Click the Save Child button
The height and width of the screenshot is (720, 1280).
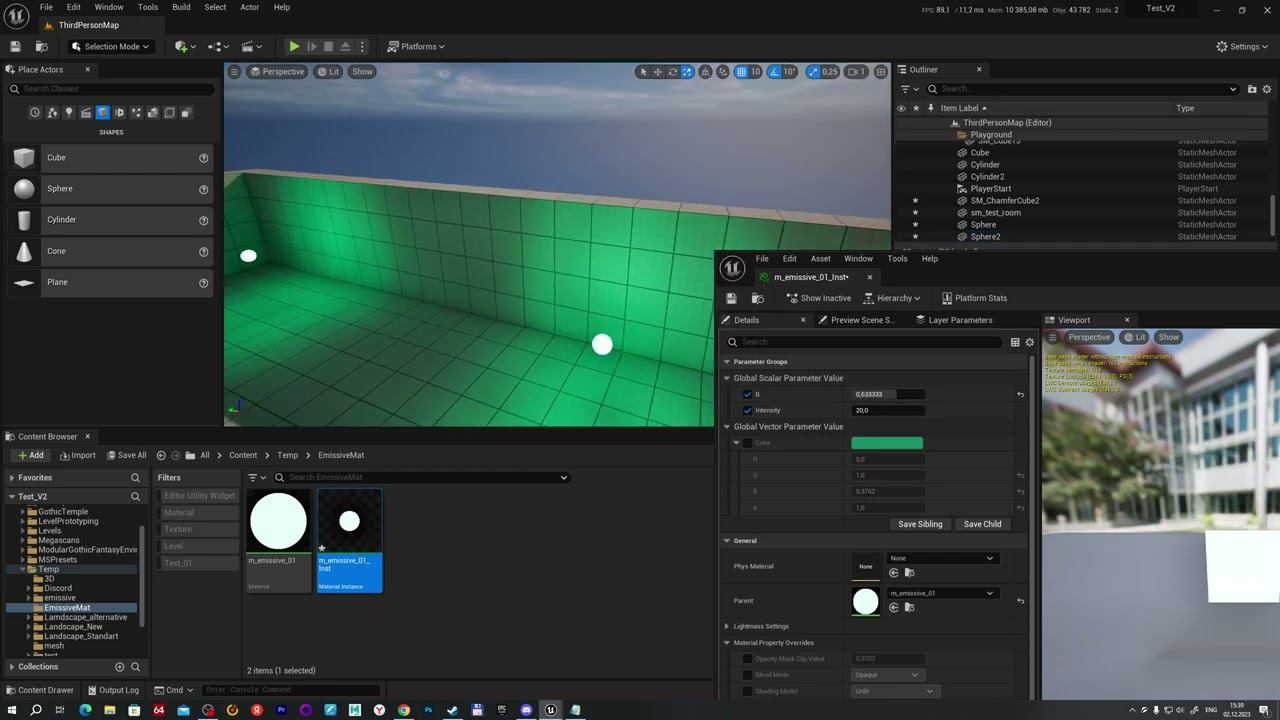tap(982, 524)
